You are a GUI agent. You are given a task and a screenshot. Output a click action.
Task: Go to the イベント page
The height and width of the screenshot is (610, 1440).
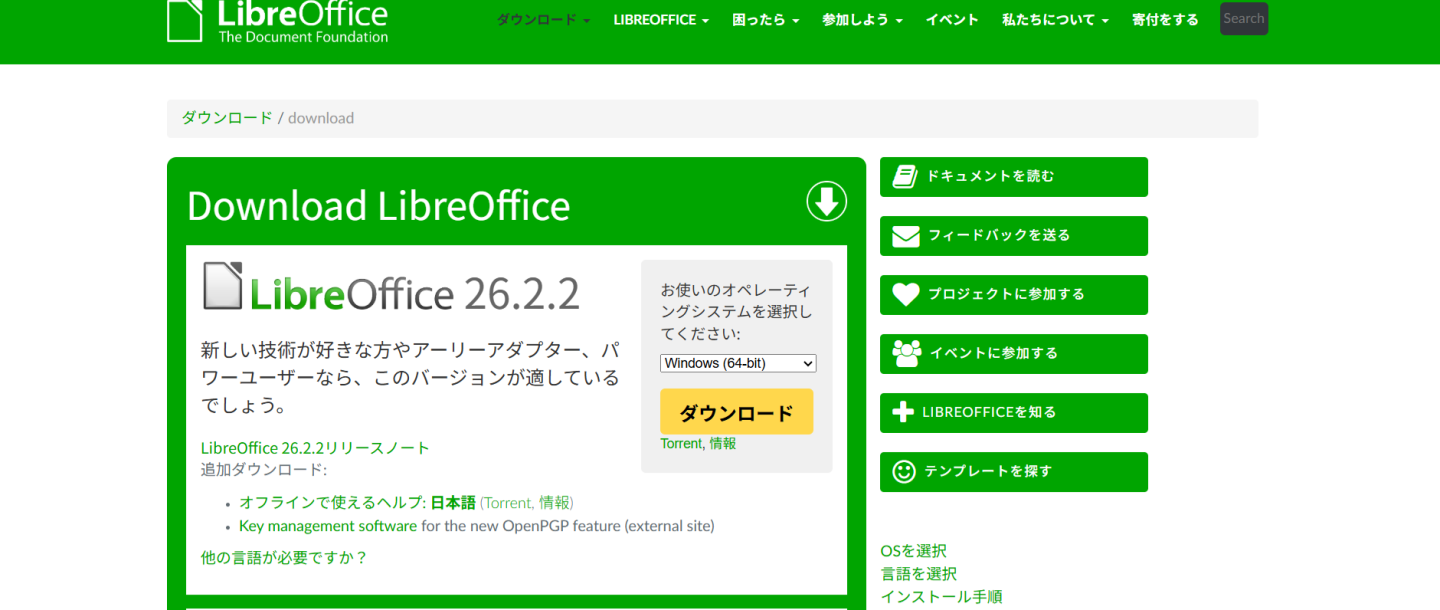pyautogui.click(x=952, y=20)
